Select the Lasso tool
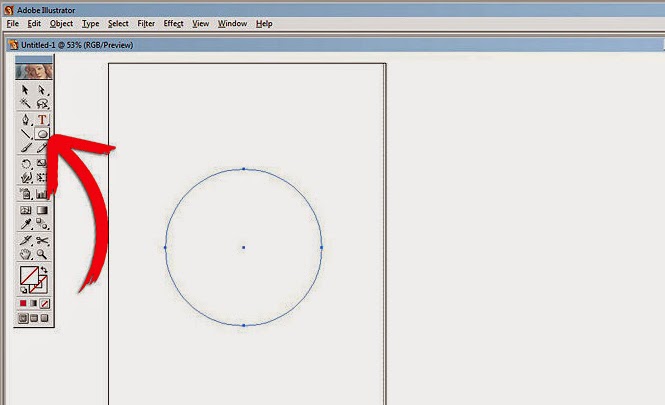Viewport: 665px width, 405px height. click(42, 103)
